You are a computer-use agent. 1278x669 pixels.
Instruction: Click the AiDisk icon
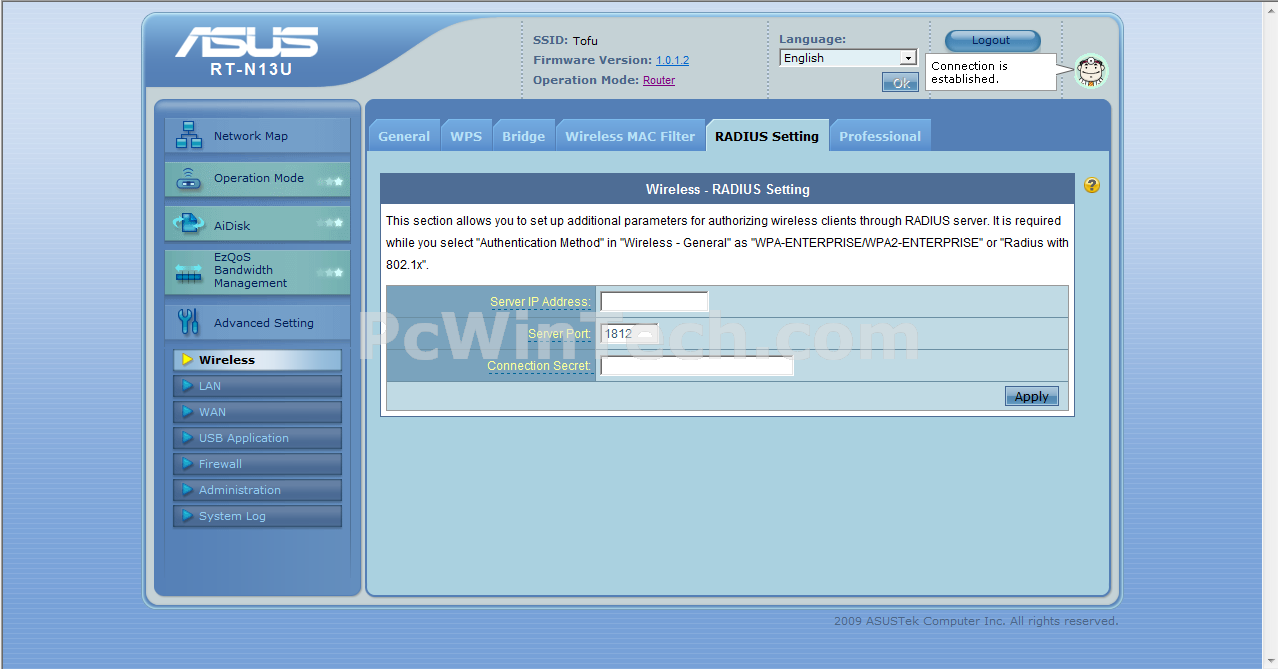click(x=188, y=224)
